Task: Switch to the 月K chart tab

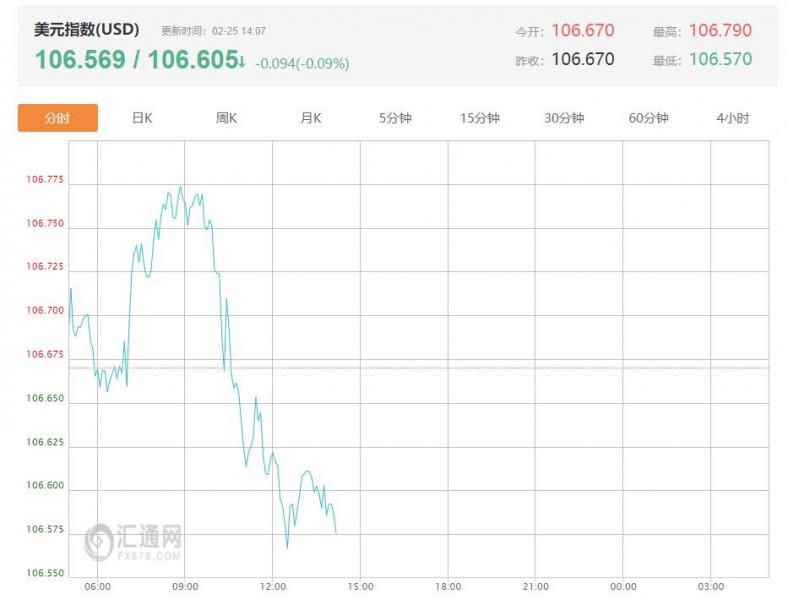Action: click(311, 118)
